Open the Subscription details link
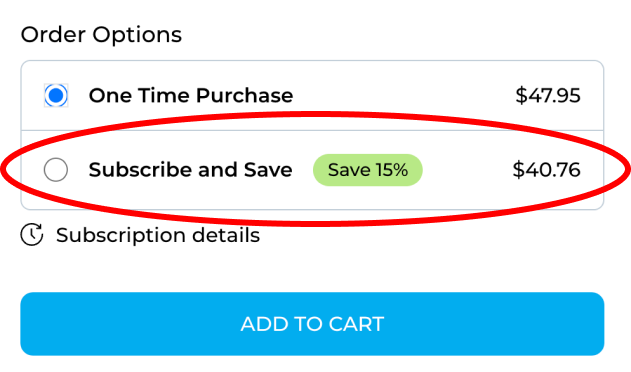Viewport: 631px width, 372px height. 158,235
